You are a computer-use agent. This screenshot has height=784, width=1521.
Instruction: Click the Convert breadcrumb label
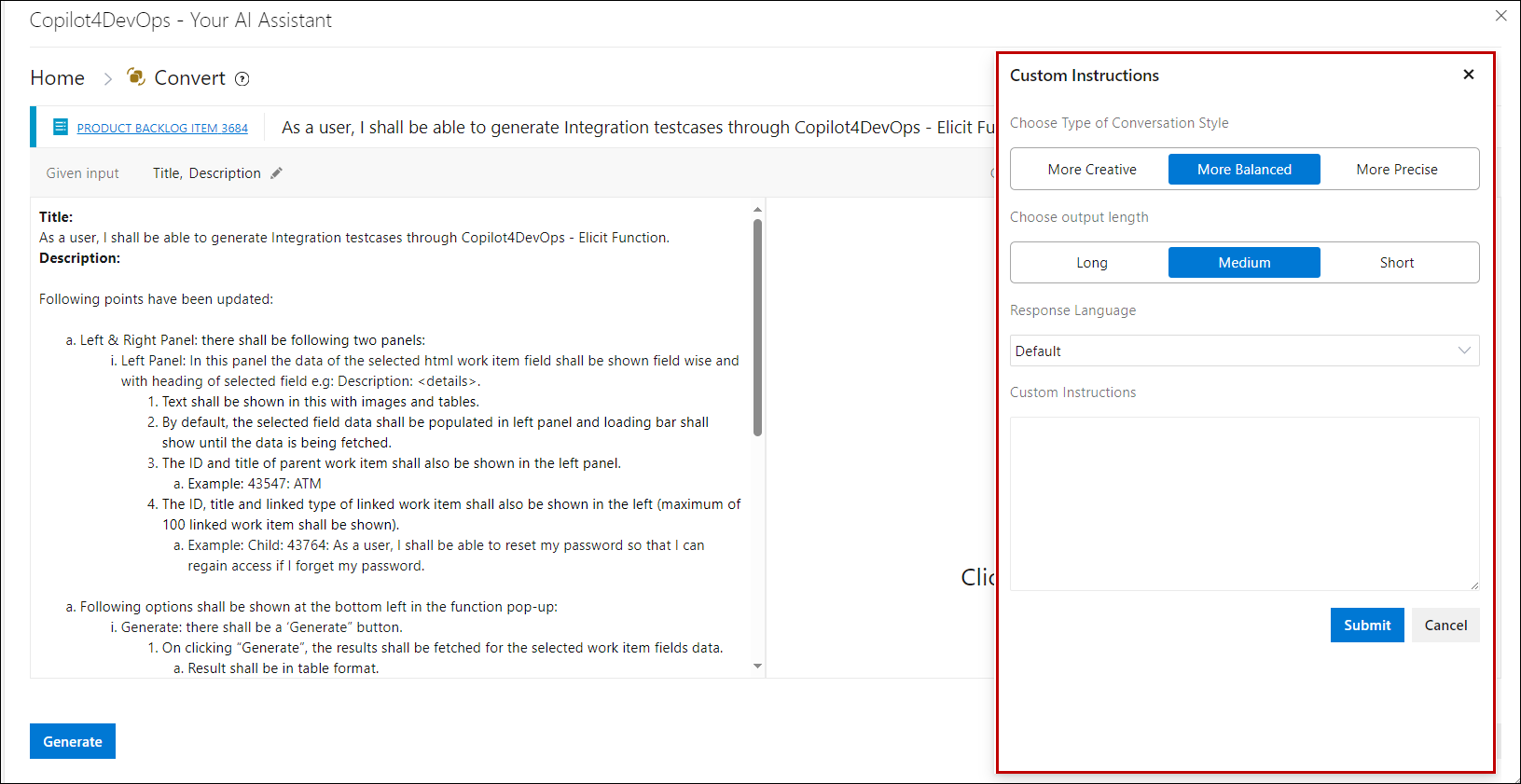pos(189,78)
